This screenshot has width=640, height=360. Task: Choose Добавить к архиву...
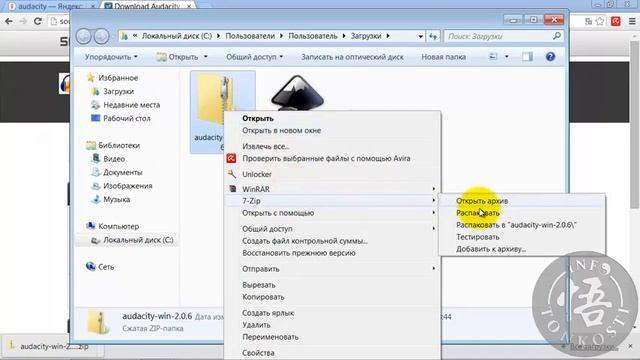[491, 249]
